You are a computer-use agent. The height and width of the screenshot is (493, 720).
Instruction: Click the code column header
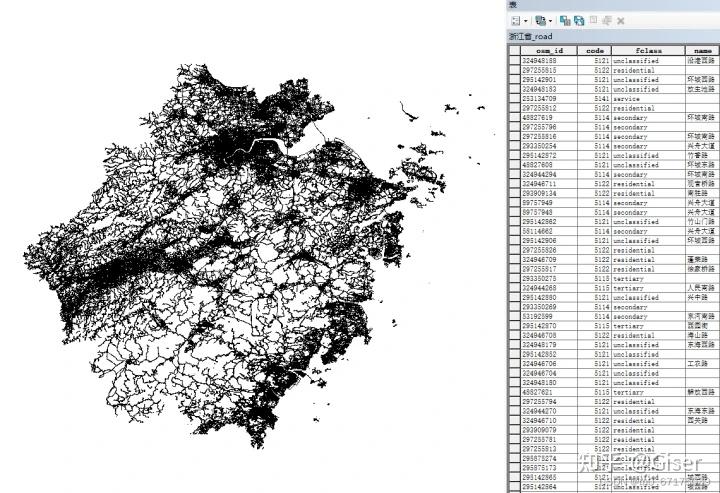click(x=594, y=50)
